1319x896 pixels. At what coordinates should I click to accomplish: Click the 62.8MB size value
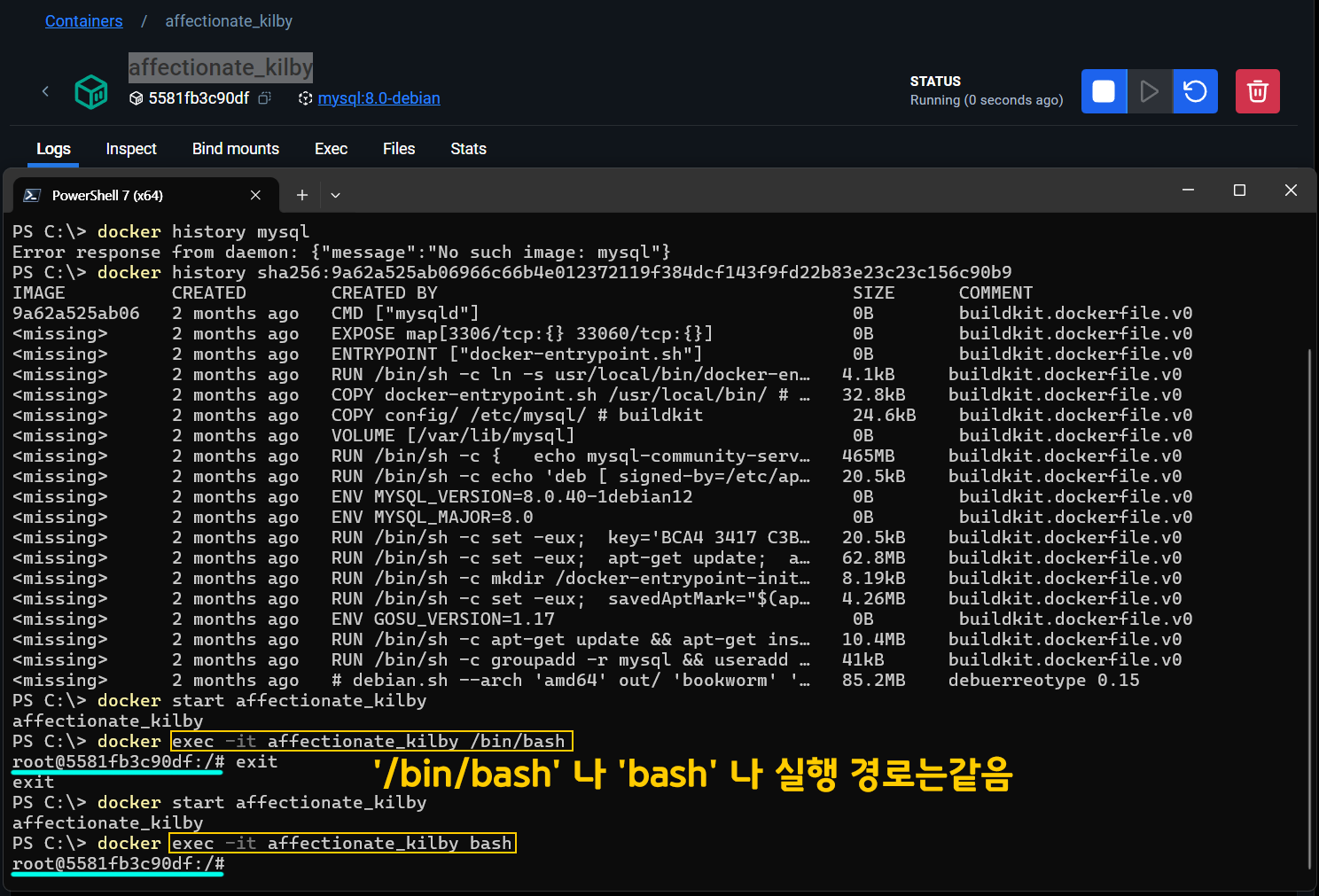click(874, 557)
